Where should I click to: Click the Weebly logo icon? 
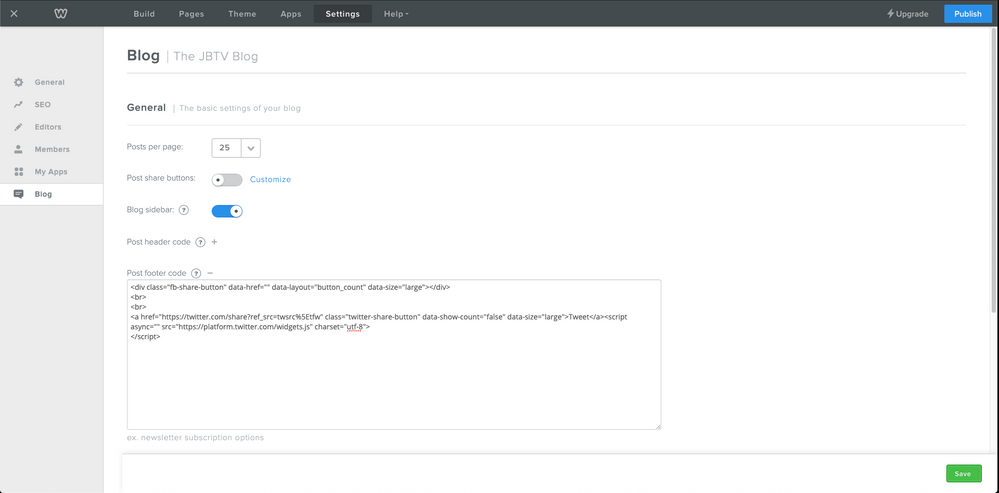point(61,14)
